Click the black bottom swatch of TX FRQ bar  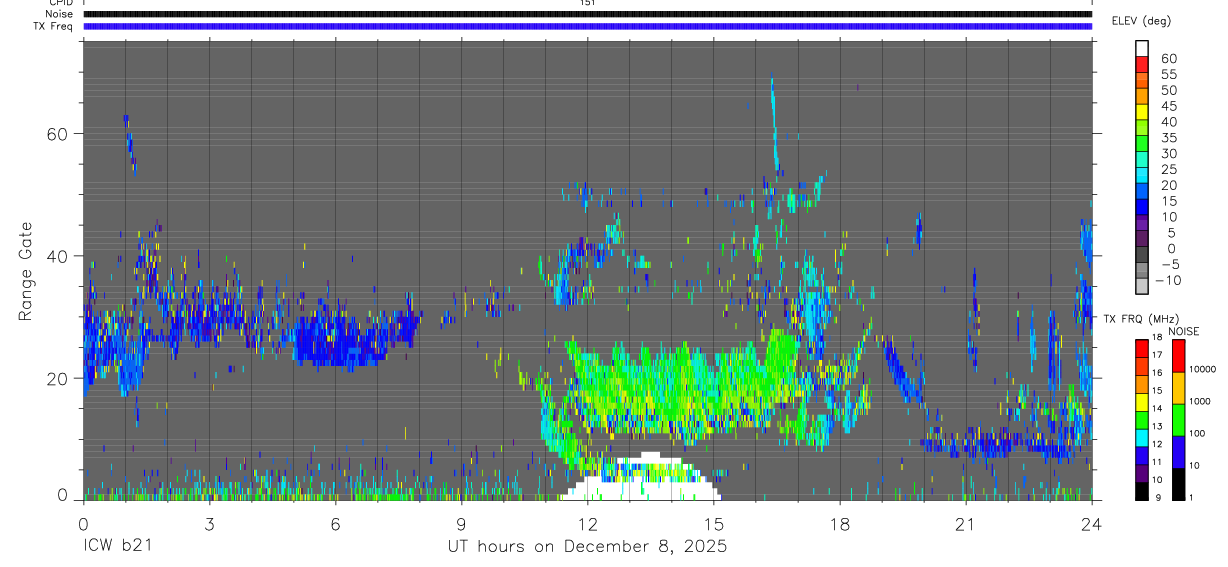tap(1142, 491)
